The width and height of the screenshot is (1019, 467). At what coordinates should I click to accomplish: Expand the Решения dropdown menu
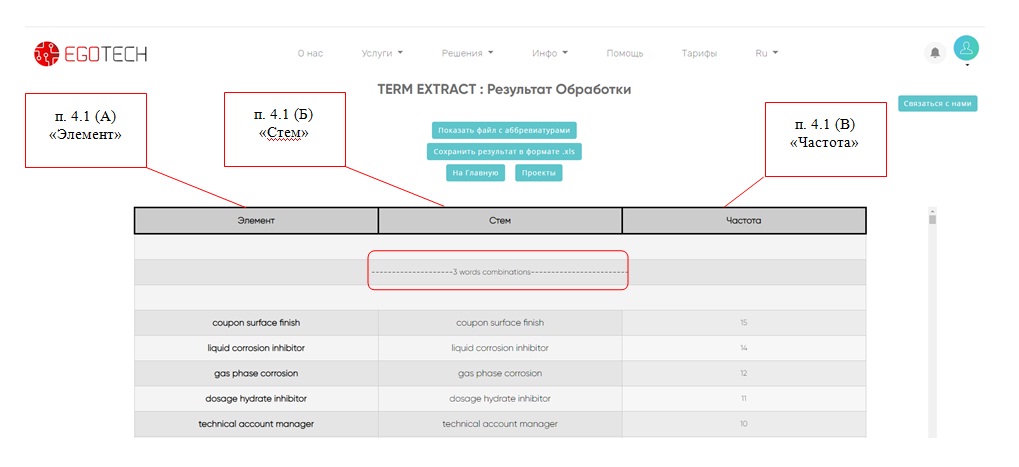tap(467, 53)
